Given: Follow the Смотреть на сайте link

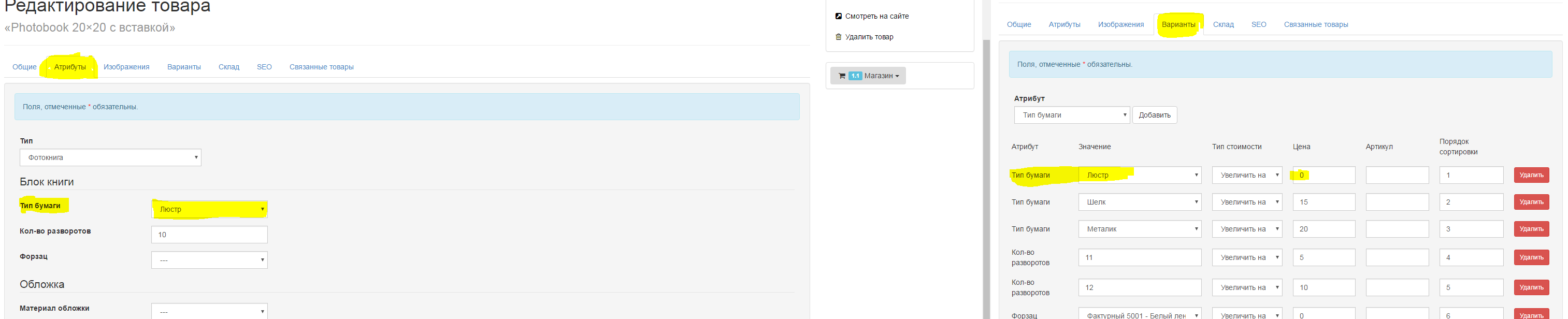Looking at the screenshot, I should (876, 17).
